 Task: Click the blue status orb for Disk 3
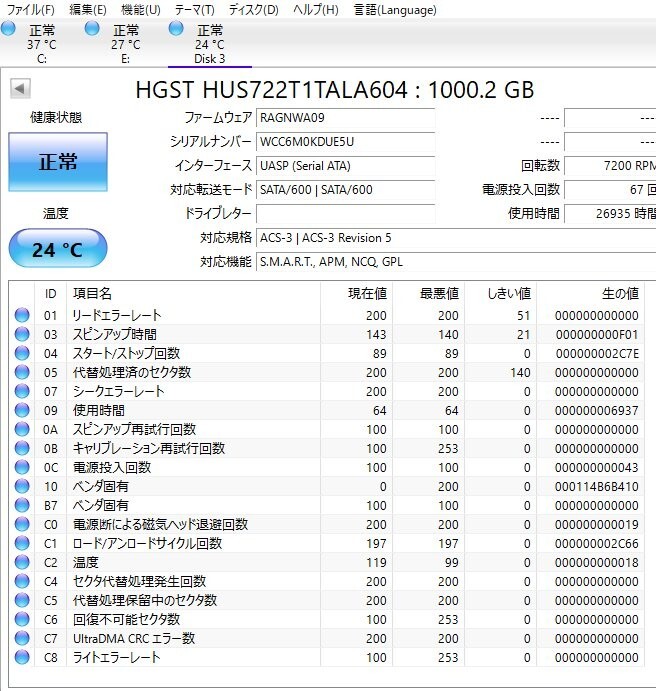[176, 29]
